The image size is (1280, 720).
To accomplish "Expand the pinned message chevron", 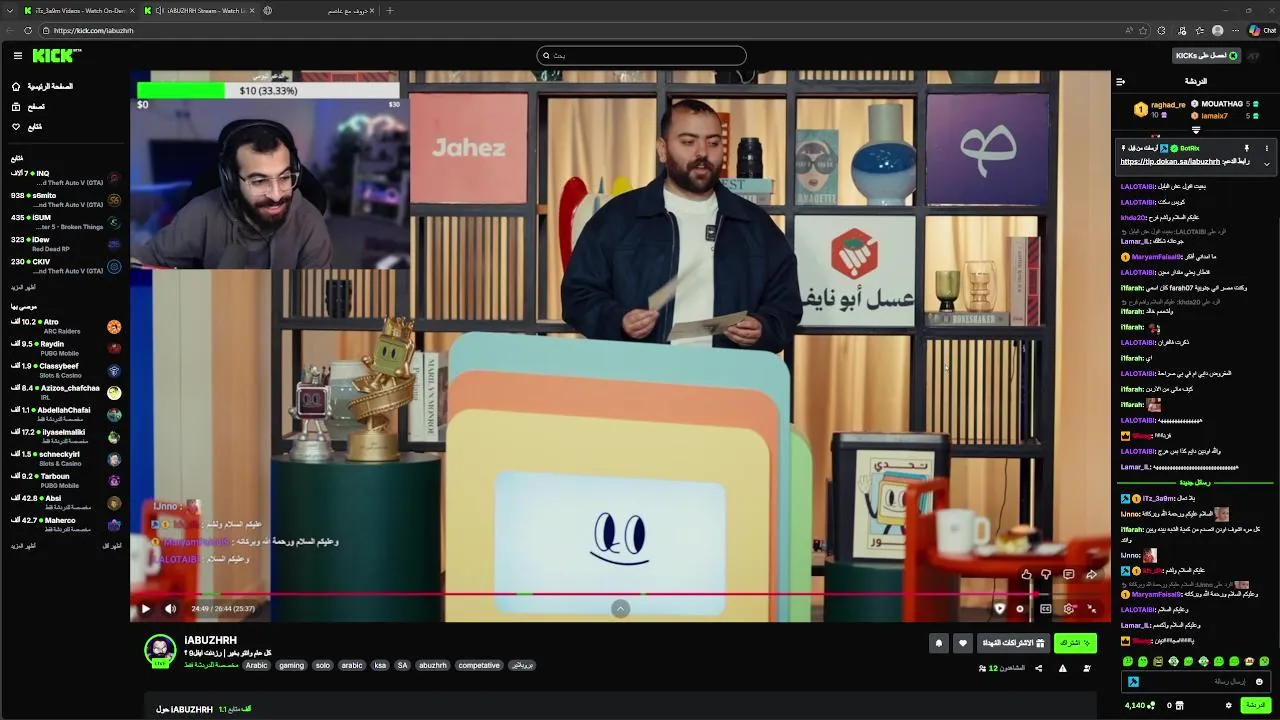I will coord(1266,163).
